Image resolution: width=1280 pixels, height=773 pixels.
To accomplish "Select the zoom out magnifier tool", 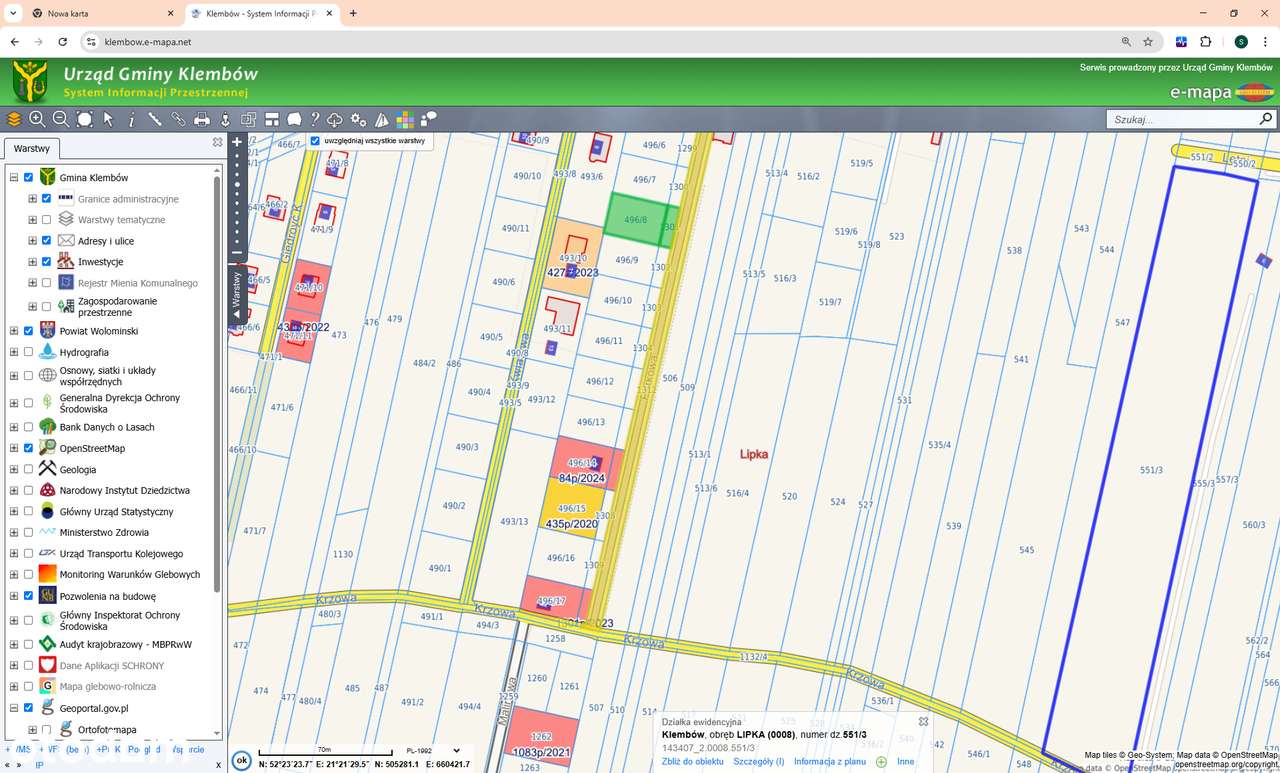I will click(61, 119).
